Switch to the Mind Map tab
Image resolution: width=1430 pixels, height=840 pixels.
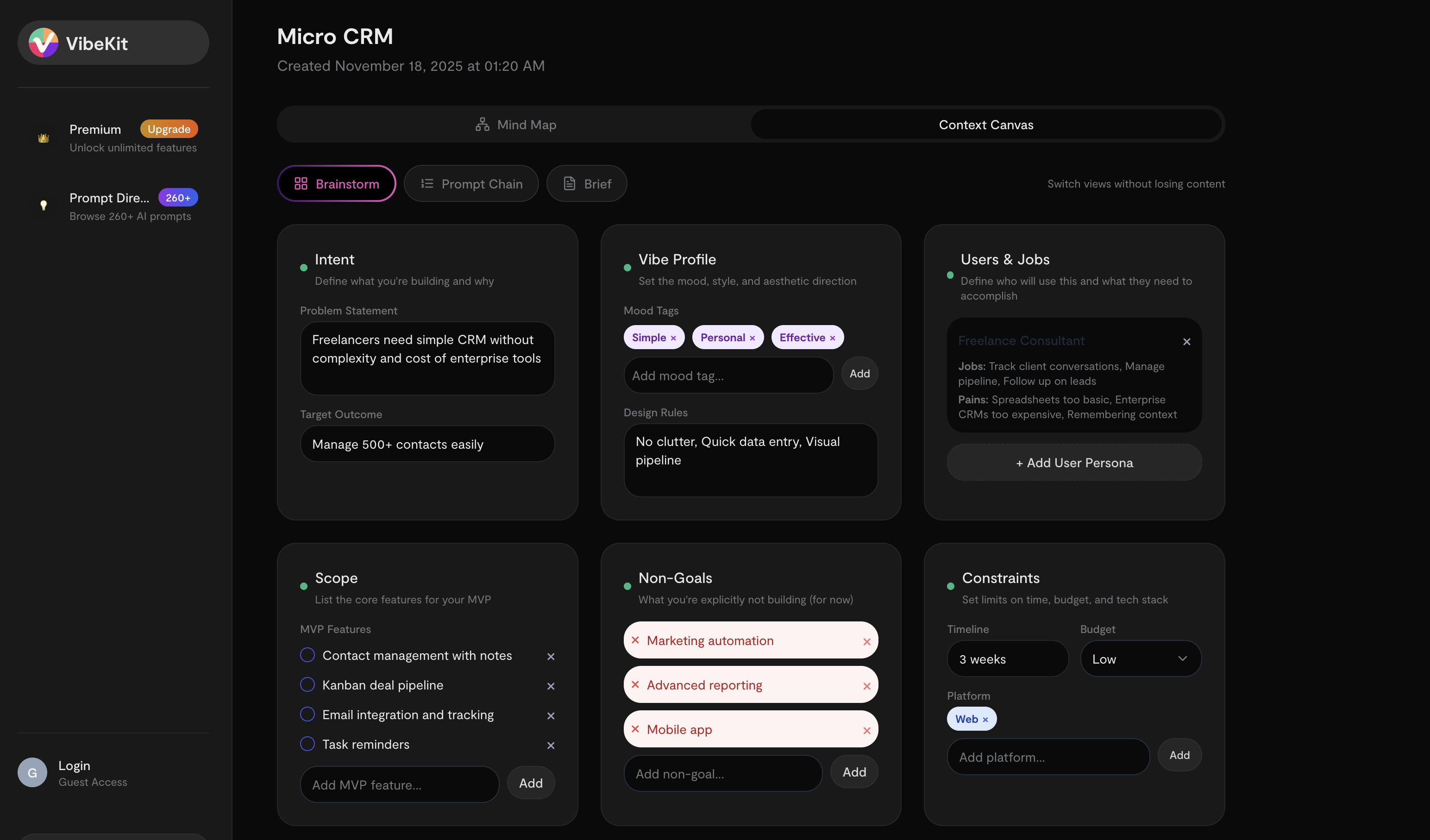click(x=514, y=124)
